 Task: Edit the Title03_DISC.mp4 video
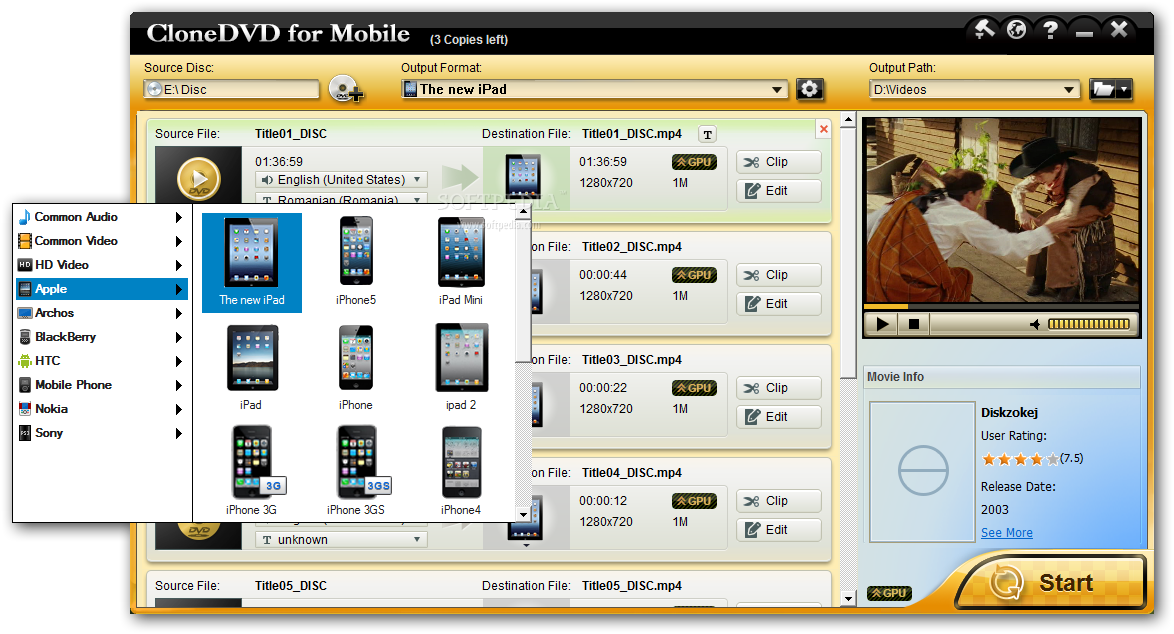coord(779,417)
